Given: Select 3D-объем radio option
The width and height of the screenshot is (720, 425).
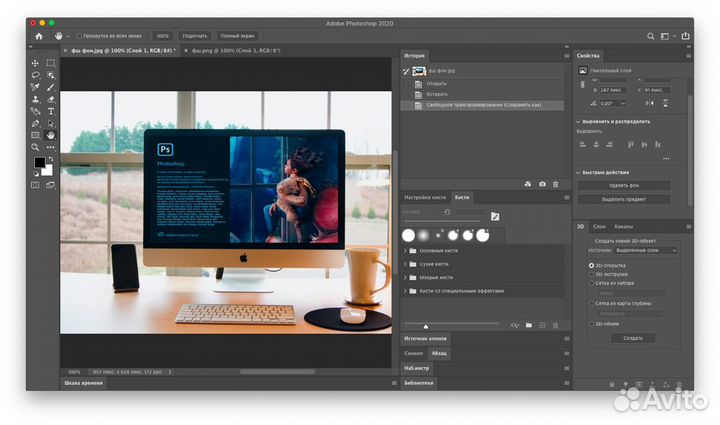Looking at the screenshot, I should [591, 324].
